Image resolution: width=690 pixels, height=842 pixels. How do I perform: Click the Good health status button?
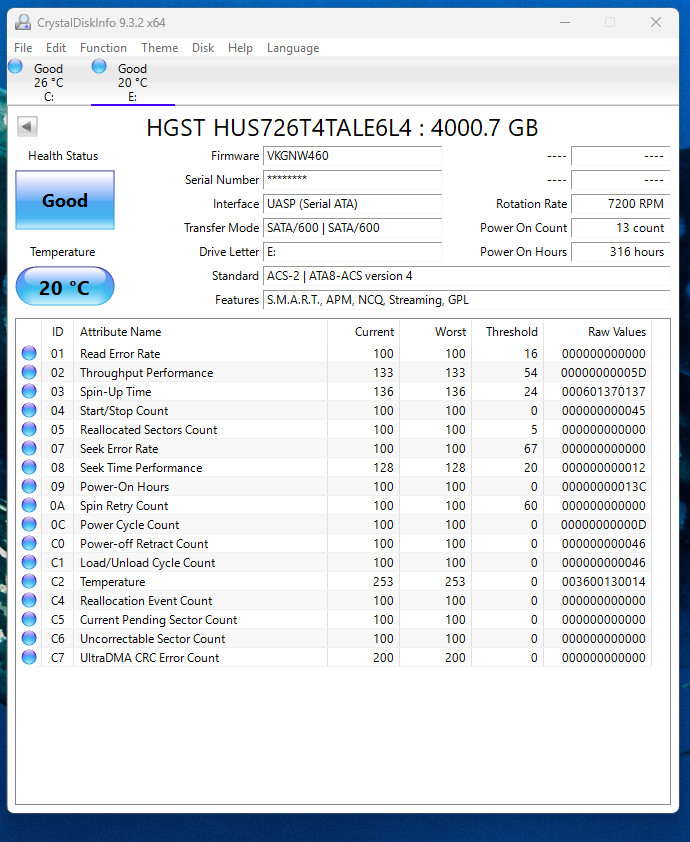[x=65, y=200]
